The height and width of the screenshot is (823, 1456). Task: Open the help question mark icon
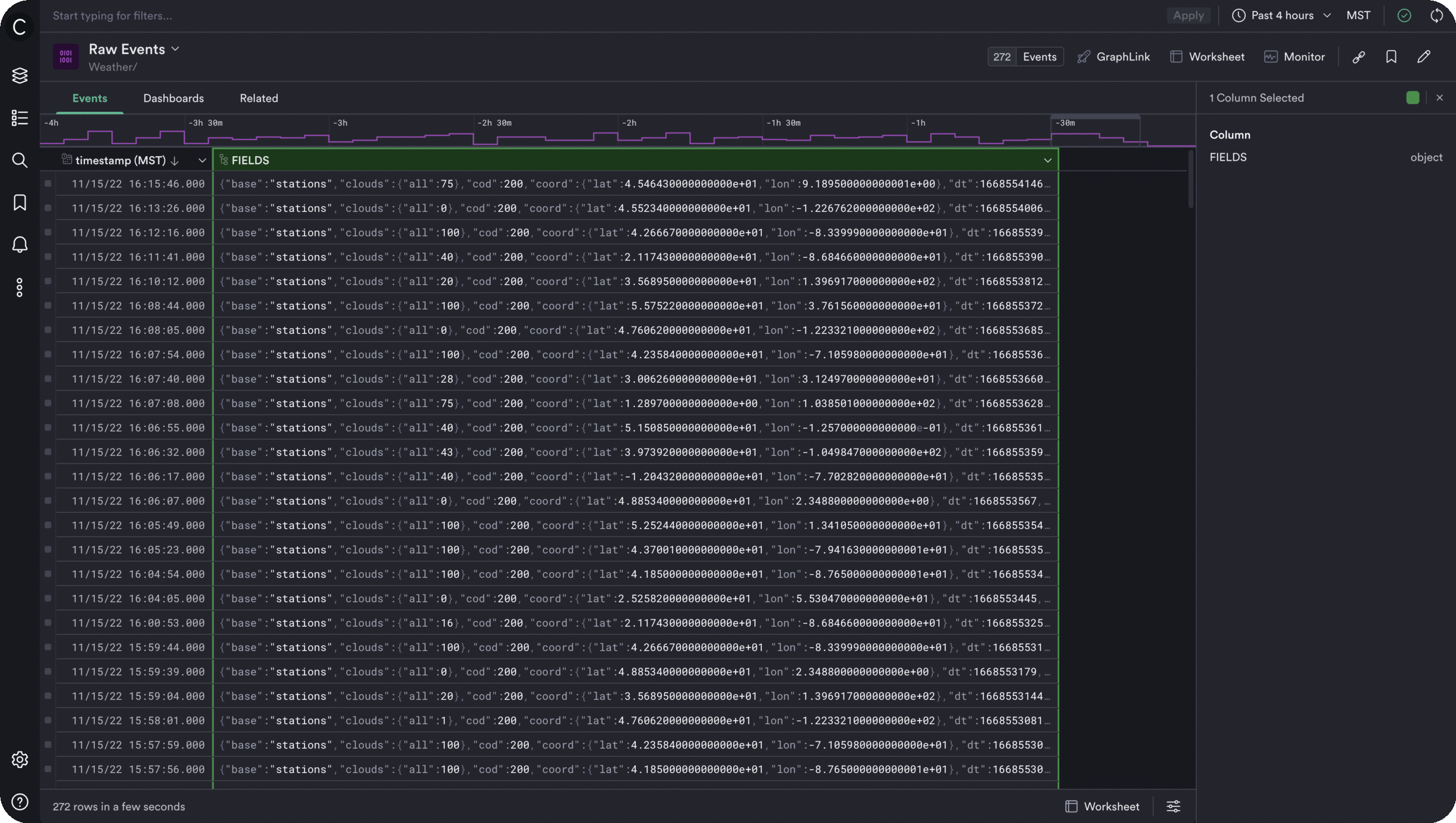[20, 802]
